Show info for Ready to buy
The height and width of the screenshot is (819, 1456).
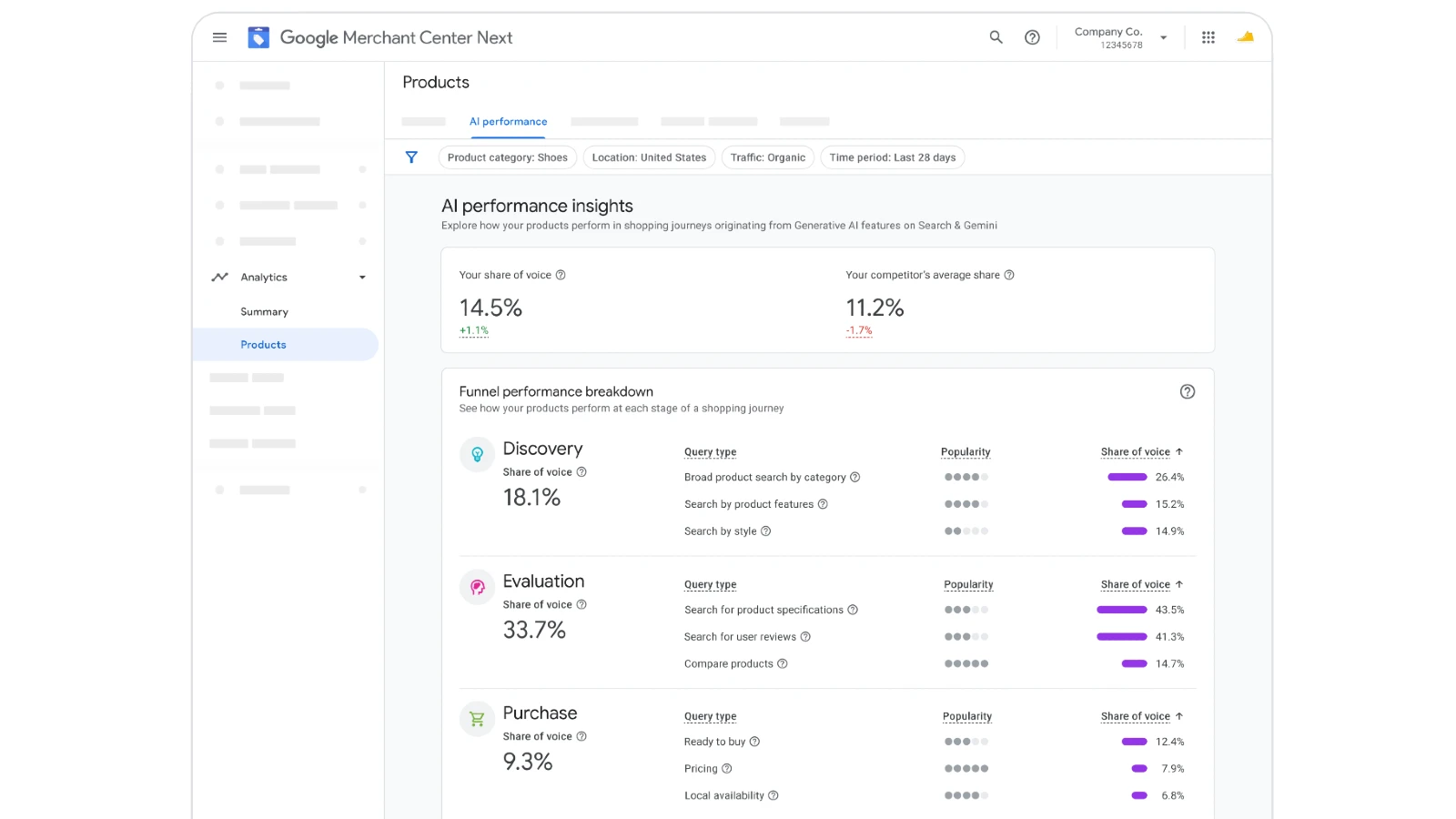pos(754,742)
